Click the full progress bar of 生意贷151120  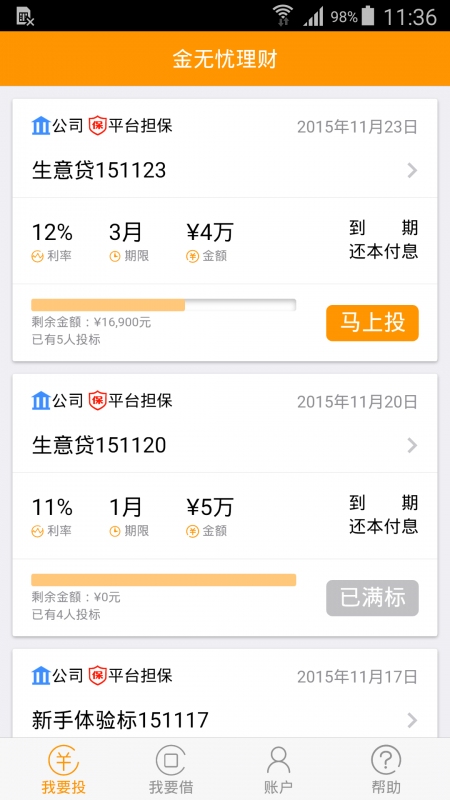tap(164, 580)
